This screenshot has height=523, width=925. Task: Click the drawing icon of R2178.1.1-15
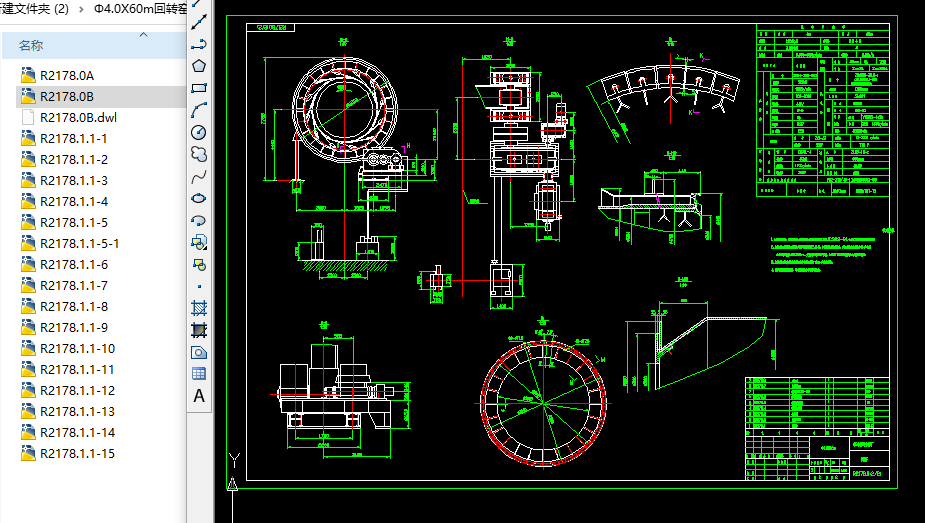click(x=28, y=453)
